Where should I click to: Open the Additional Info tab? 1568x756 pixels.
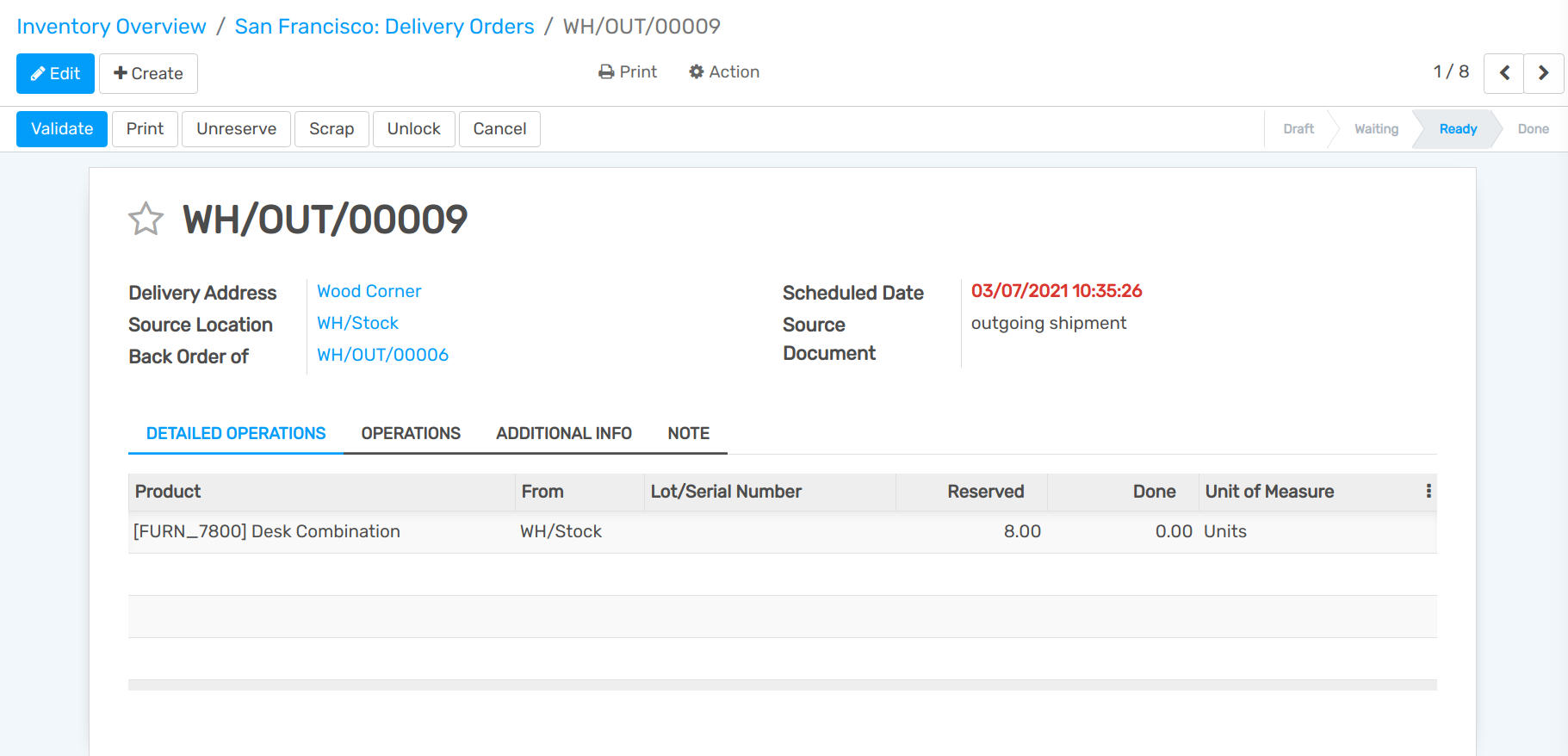click(563, 433)
